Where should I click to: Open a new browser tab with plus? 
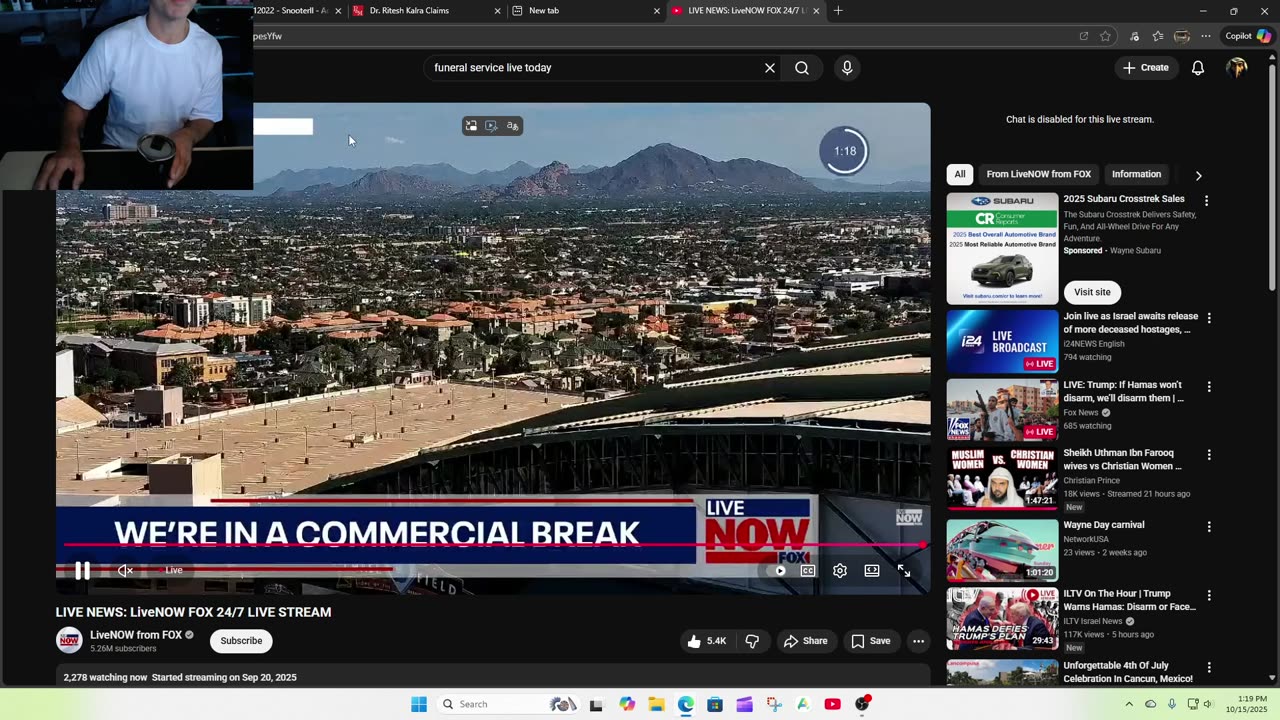pos(838,11)
